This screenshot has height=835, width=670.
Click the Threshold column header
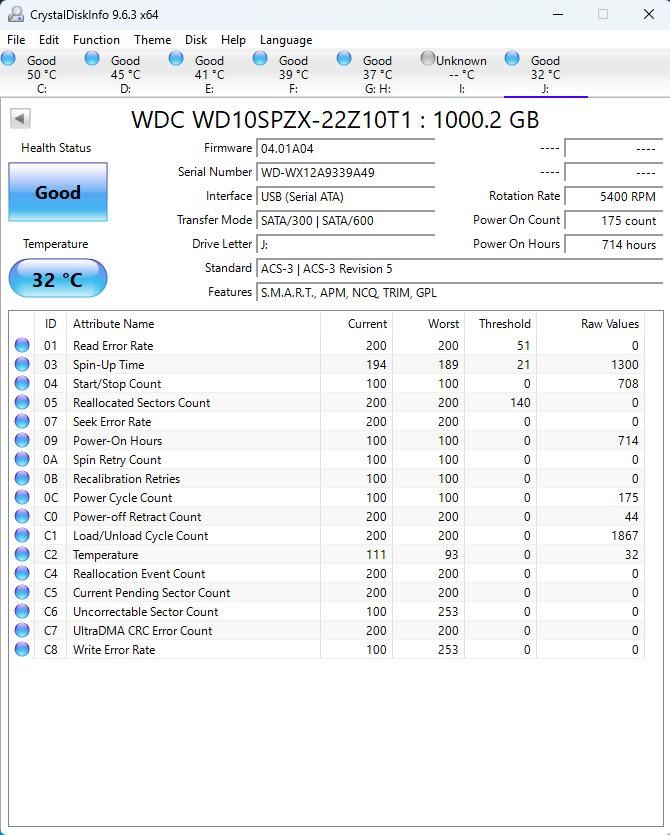(501, 324)
